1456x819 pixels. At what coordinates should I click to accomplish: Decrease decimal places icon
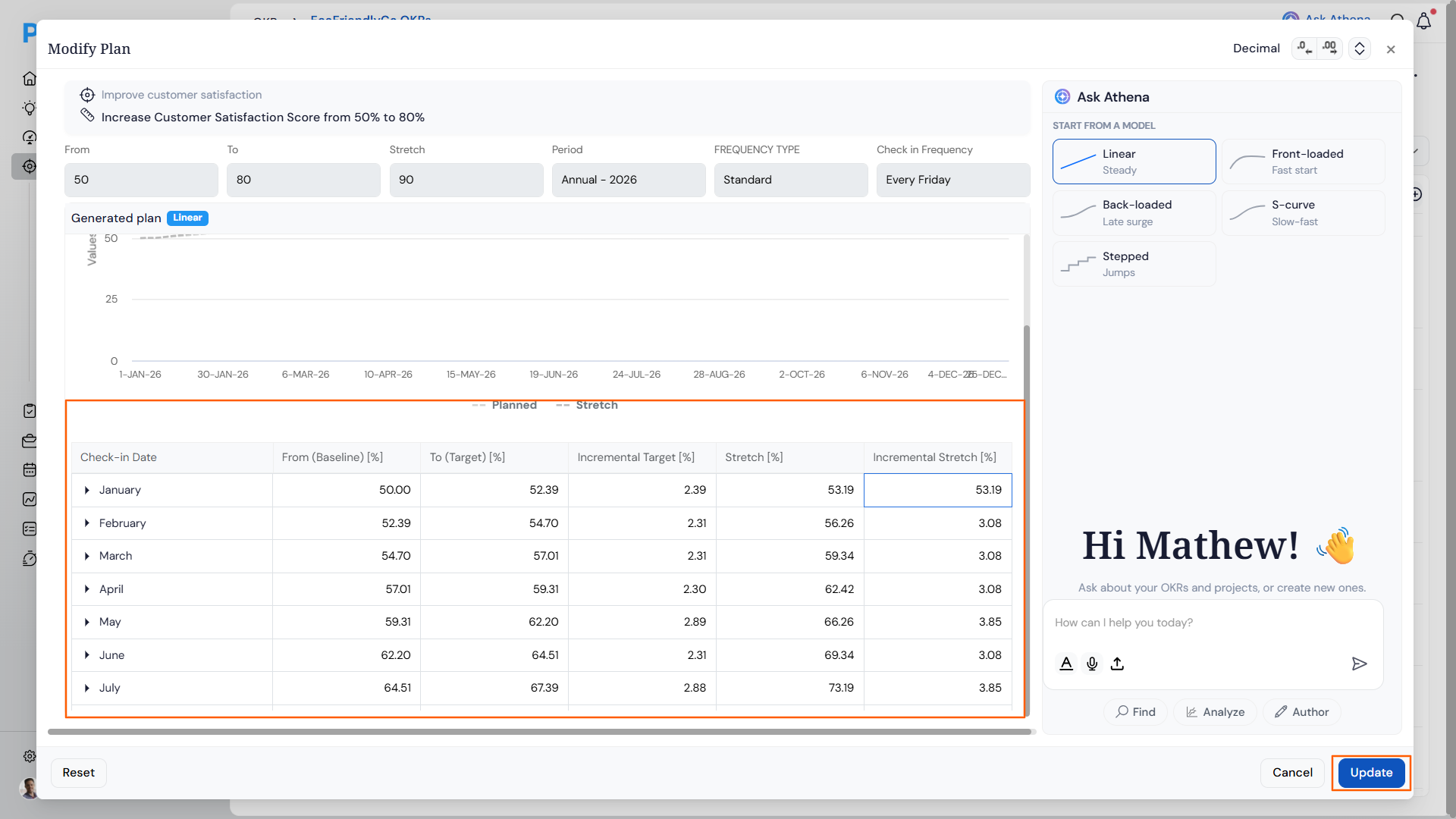1304,49
